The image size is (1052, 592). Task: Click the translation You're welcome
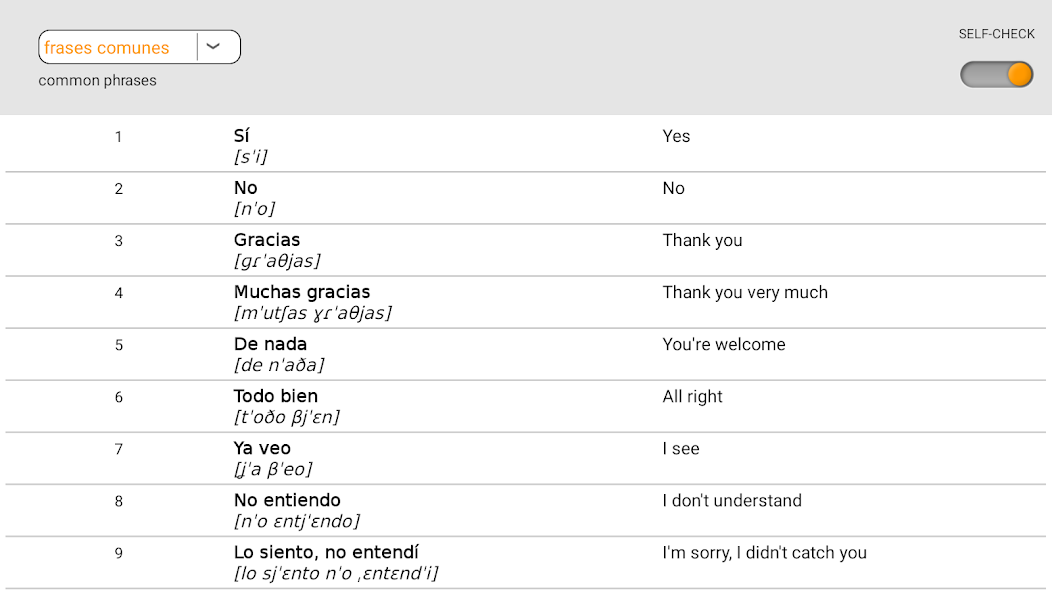coord(724,344)
